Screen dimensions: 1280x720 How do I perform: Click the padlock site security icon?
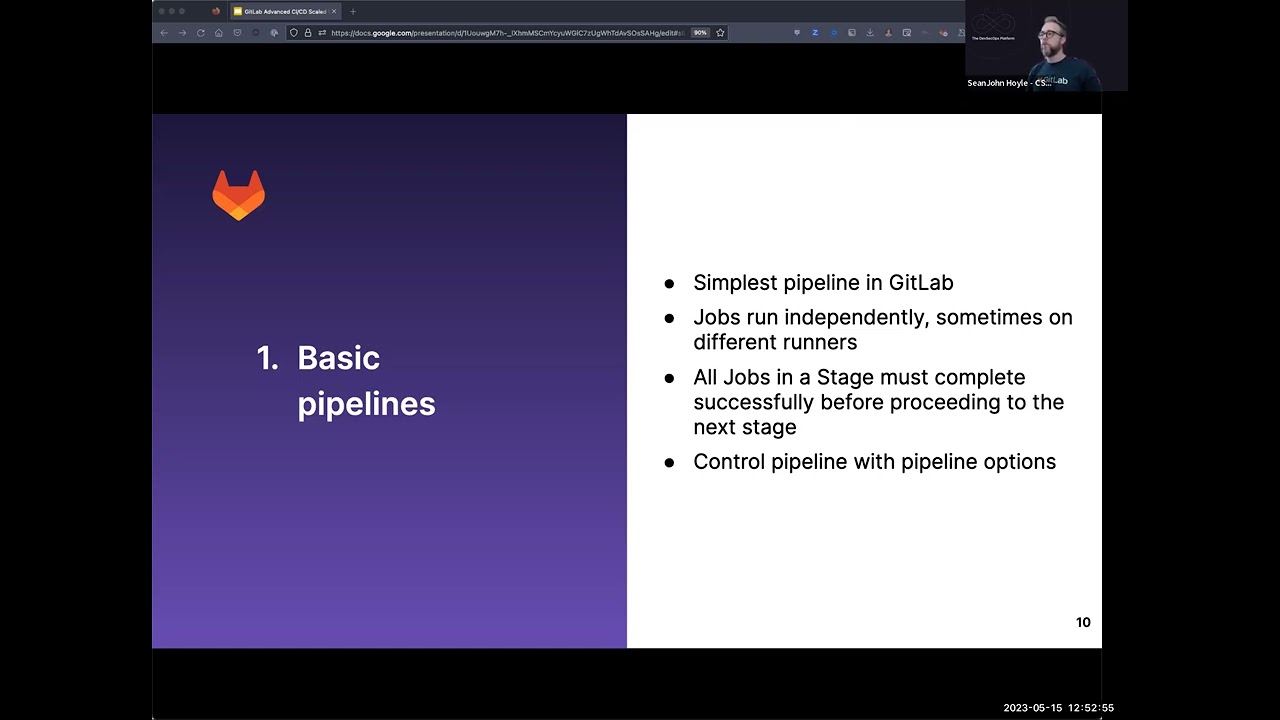click(x=308, y=33)
